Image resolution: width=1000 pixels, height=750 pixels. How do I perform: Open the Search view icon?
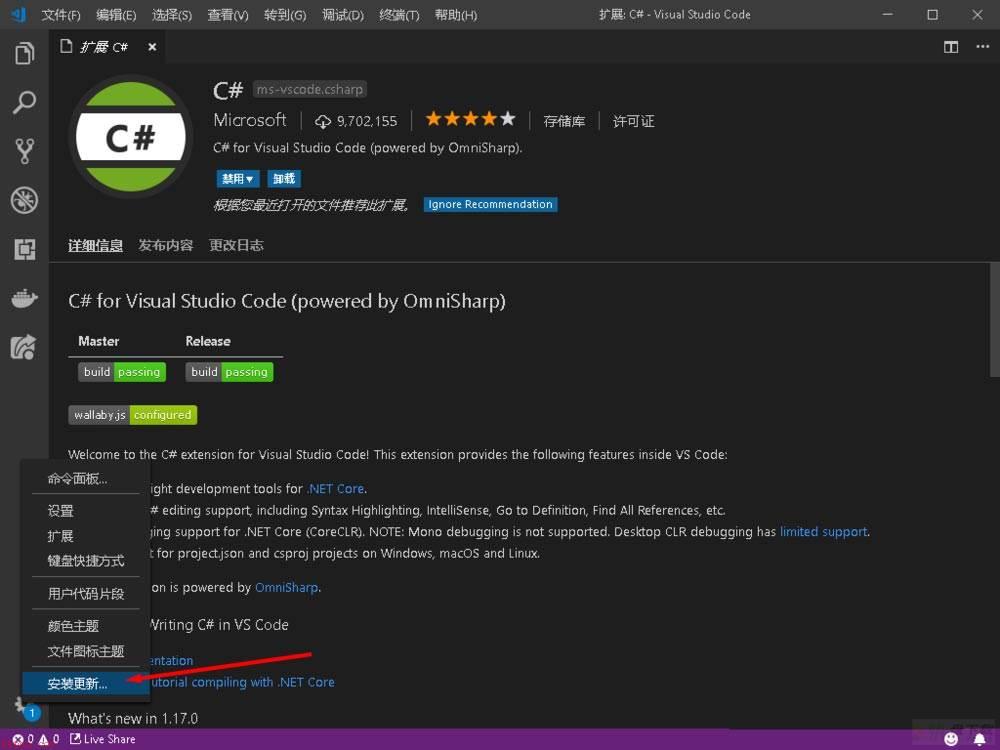24,102
